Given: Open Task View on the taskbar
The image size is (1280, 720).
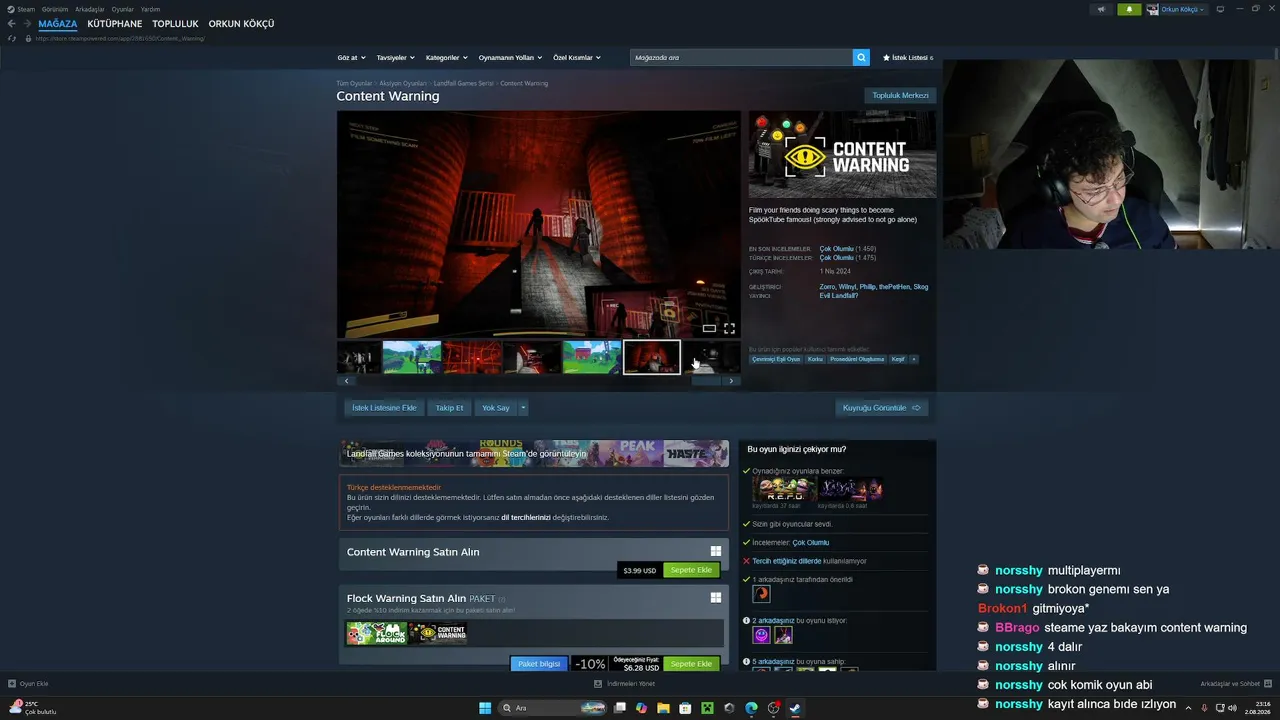Looking at the screenshot, I should pos(620,708).
